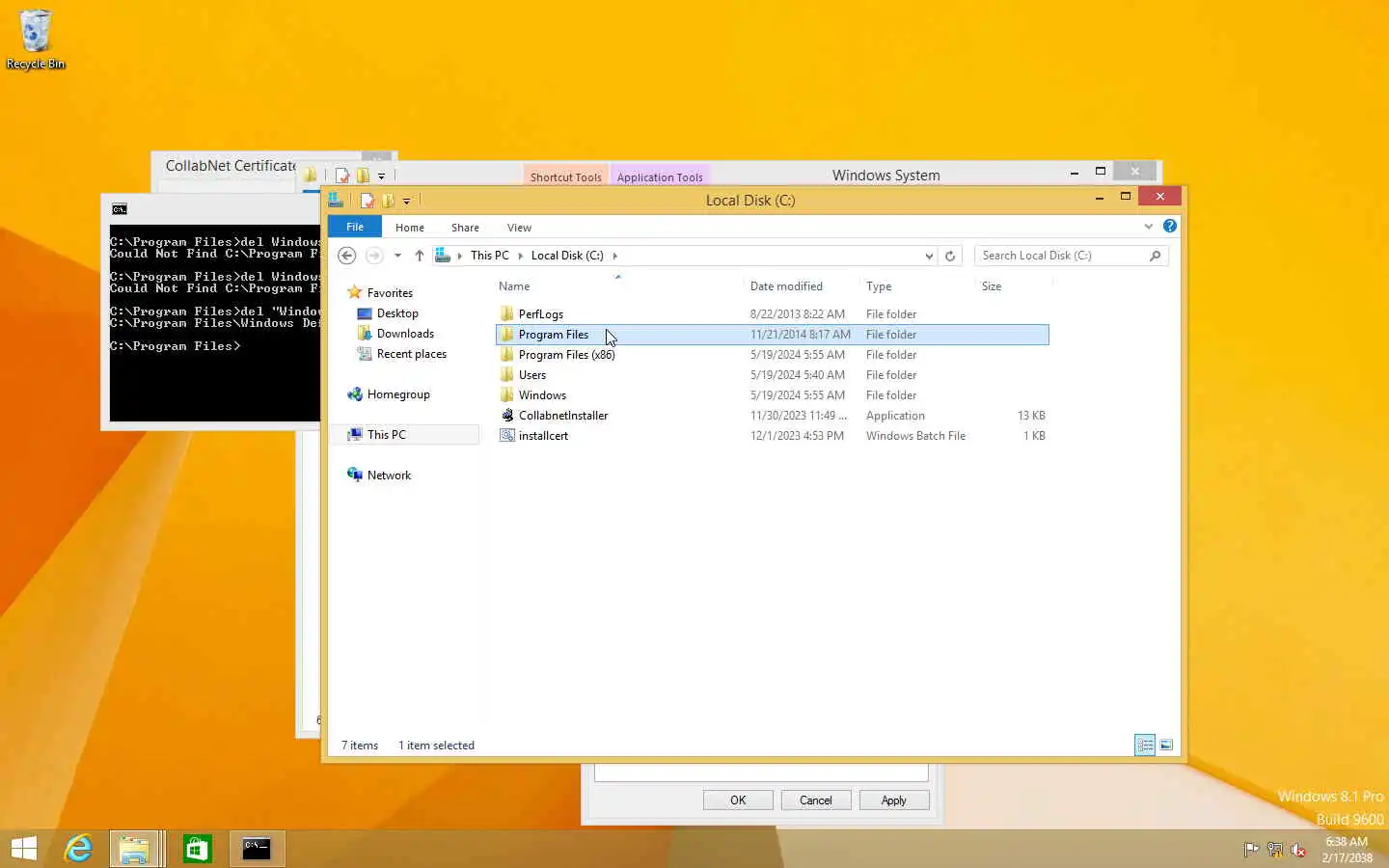The image size is (1389, 868).
Task: Select Downloads in navigation pane
Action: (405, 334)
